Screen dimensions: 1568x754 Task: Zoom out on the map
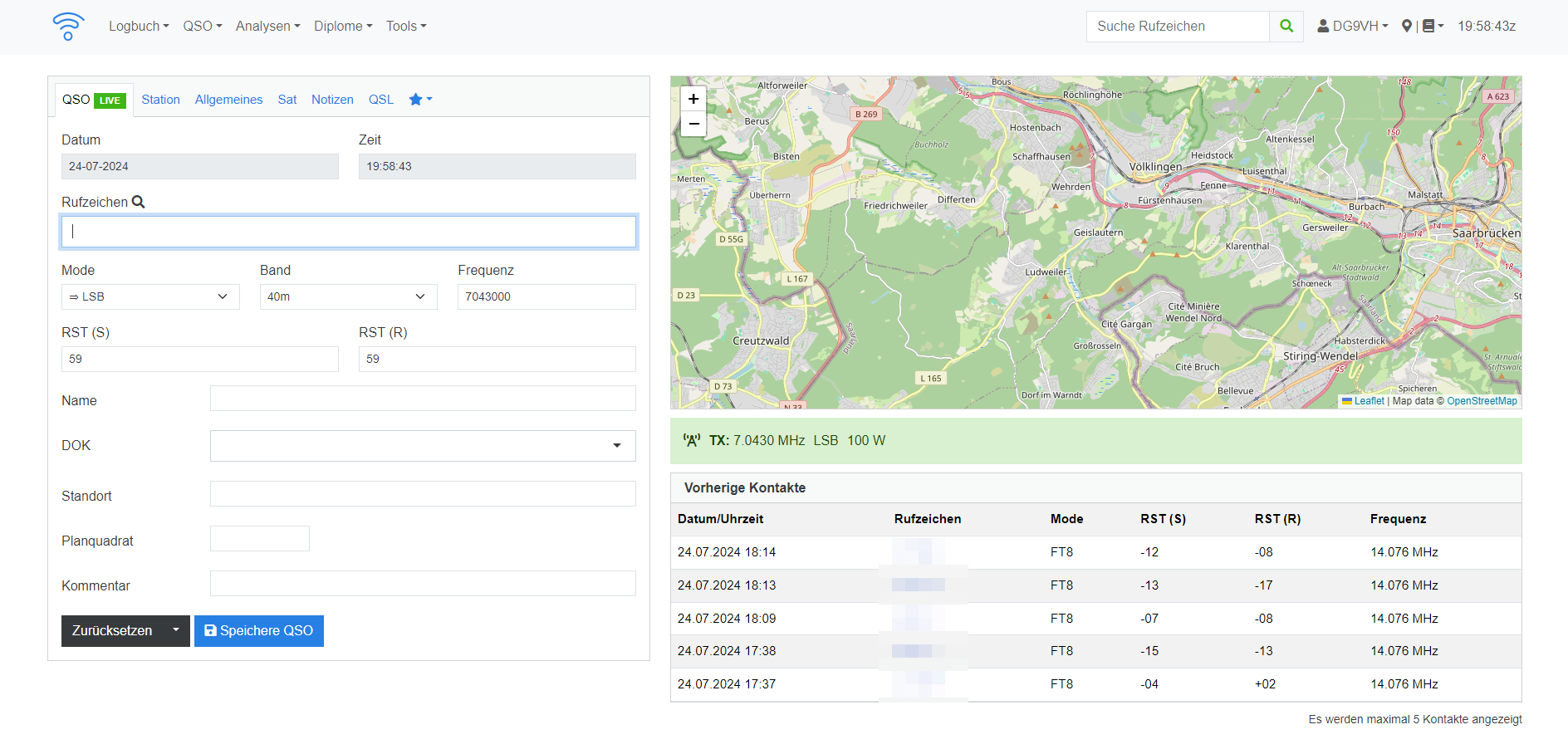693,124
